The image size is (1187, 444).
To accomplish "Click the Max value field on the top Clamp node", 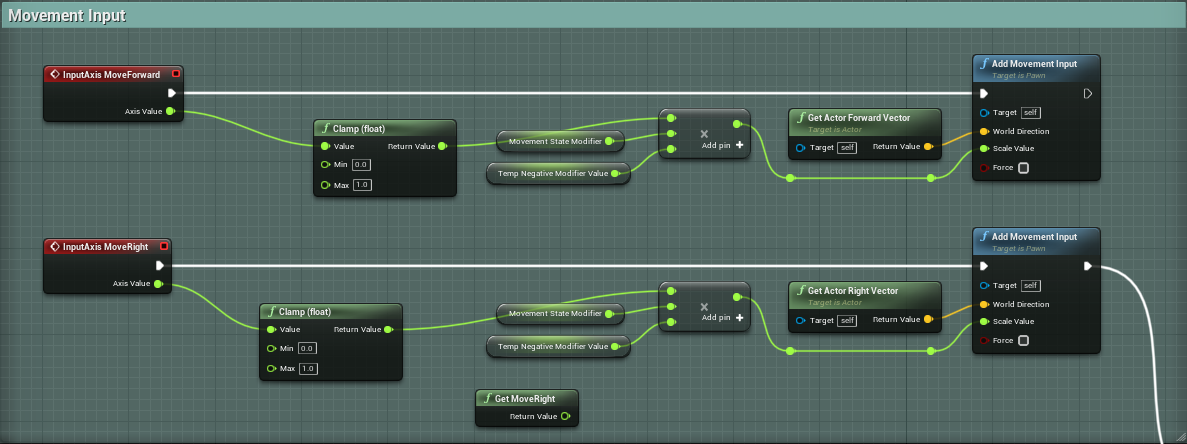I will (x=363, y=185).
